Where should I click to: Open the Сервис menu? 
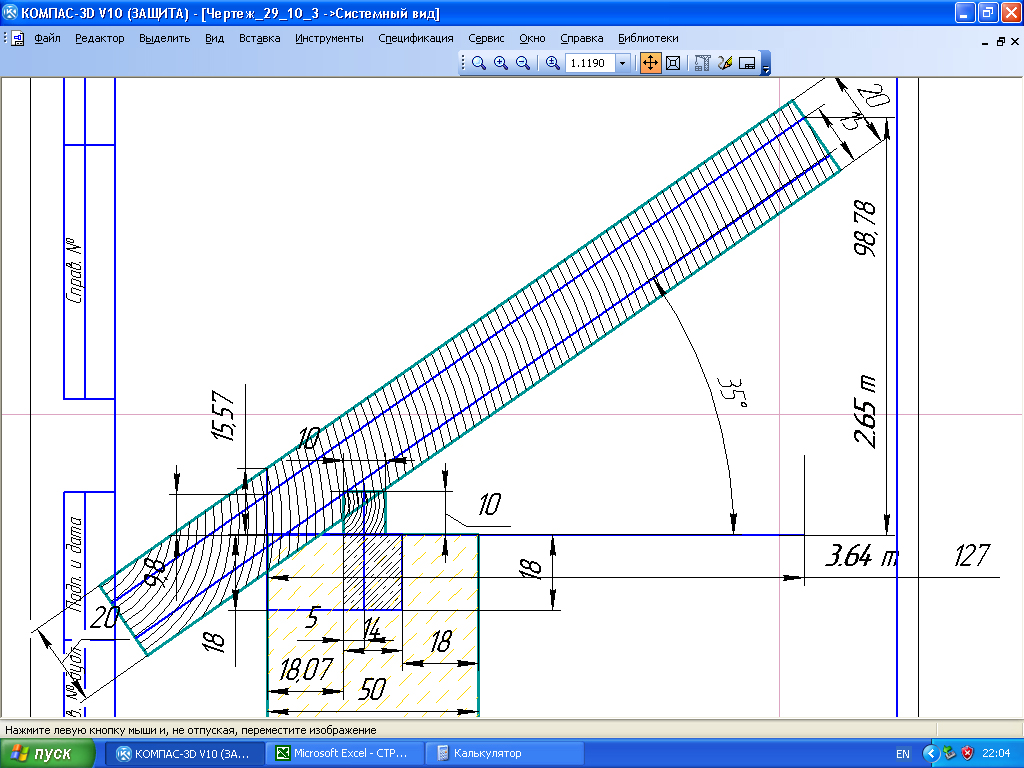486,39
